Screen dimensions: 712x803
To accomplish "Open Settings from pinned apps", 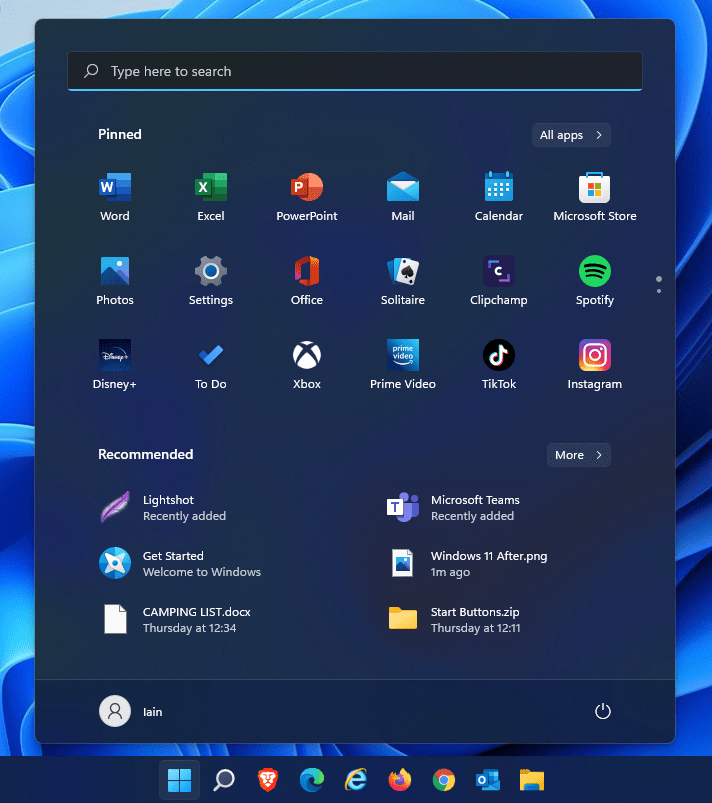I will [211, 280].
